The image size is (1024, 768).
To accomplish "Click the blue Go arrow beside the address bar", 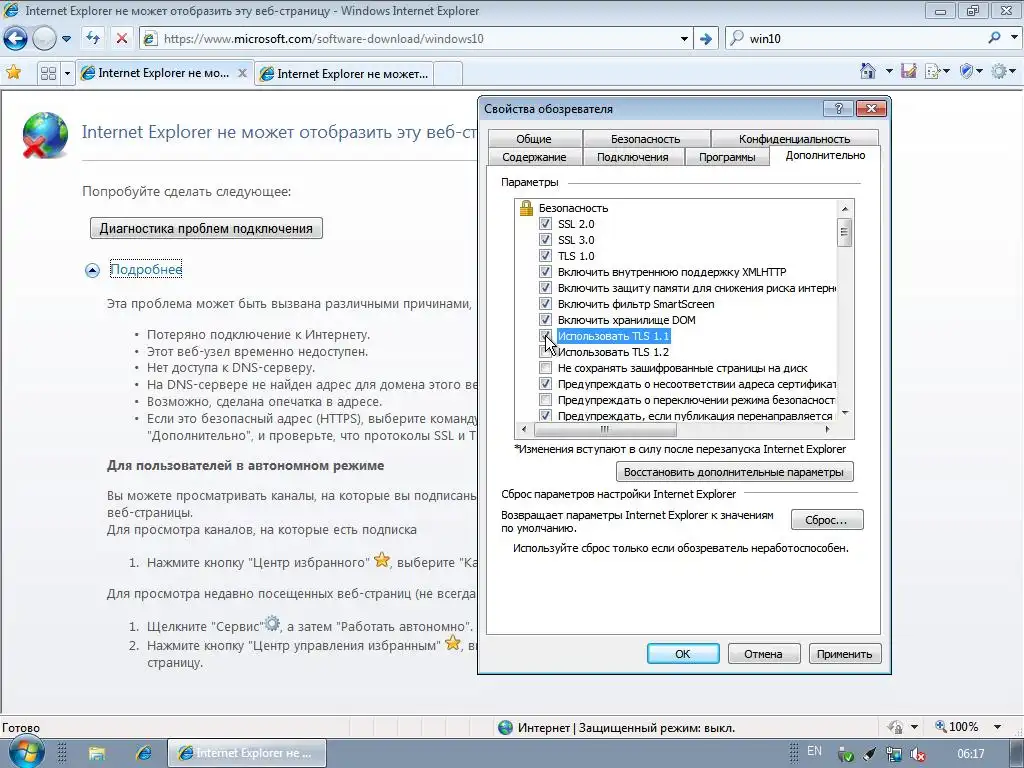I will click(705, 39).
